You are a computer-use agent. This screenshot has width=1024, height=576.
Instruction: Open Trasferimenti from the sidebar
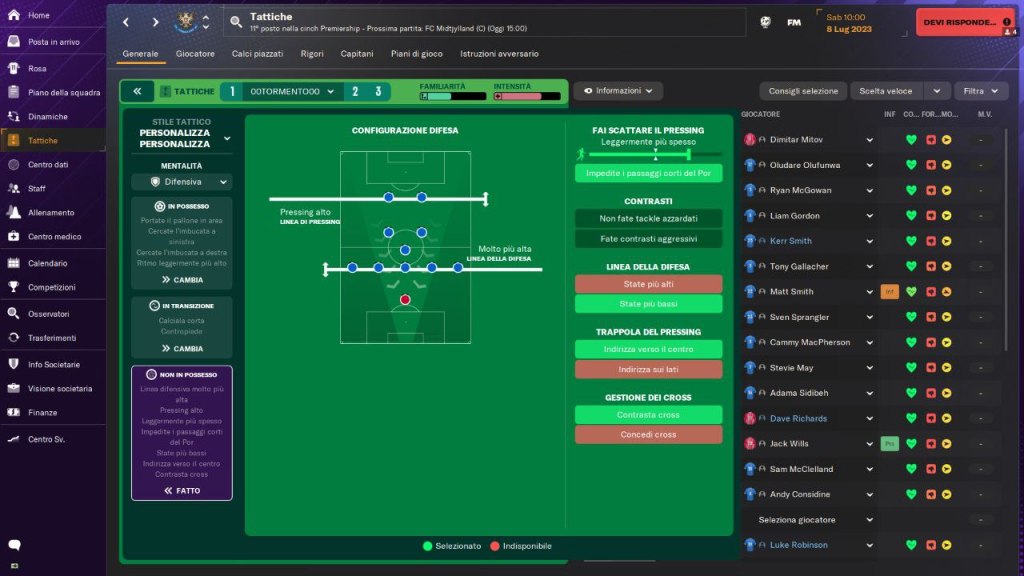(13, 338)
